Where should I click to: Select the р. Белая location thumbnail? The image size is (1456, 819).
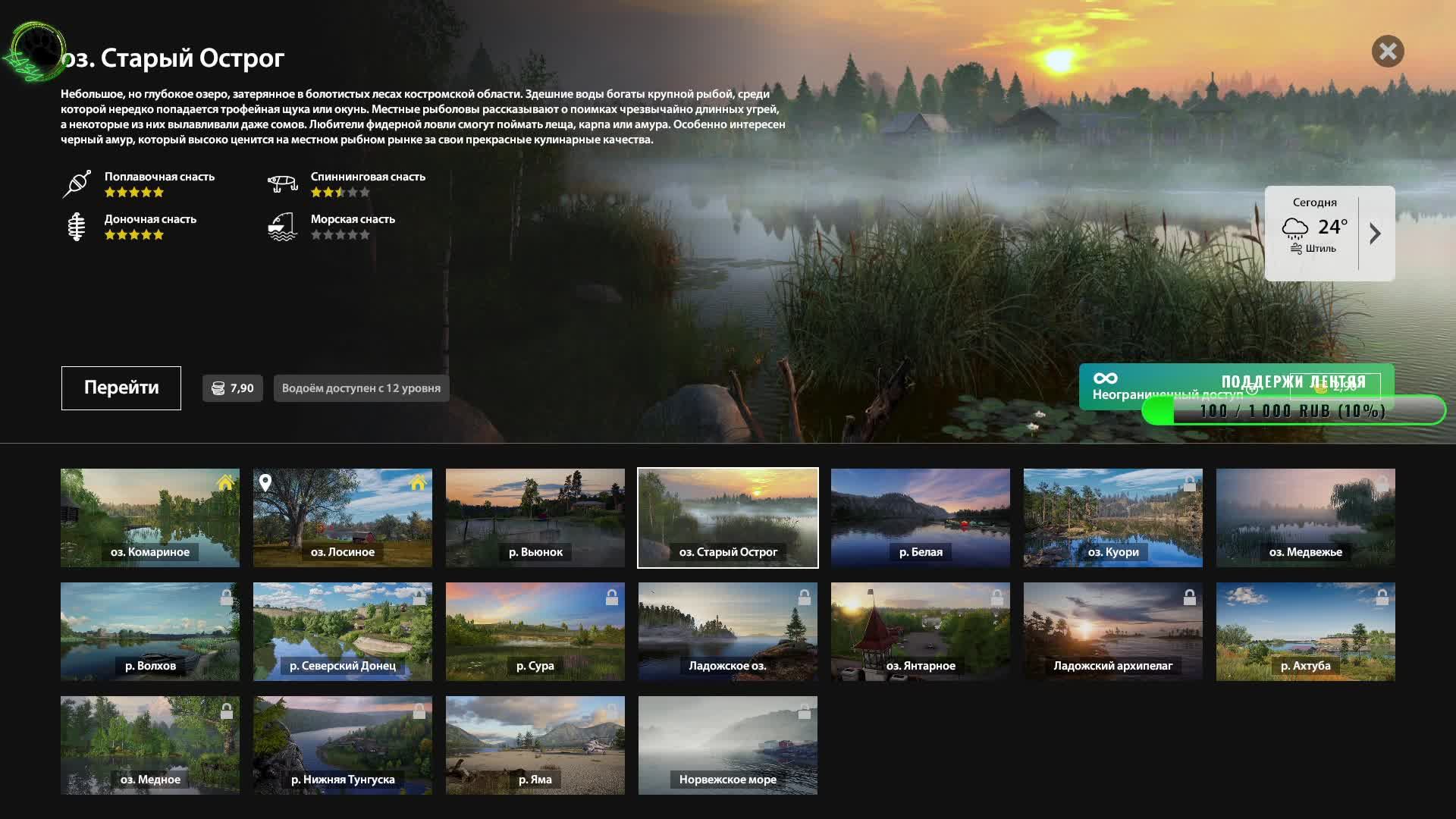920,517
